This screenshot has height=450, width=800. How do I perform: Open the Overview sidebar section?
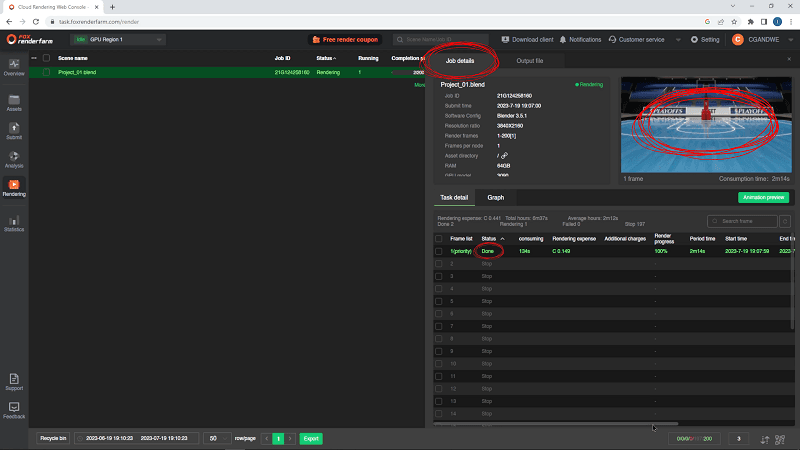14,67
